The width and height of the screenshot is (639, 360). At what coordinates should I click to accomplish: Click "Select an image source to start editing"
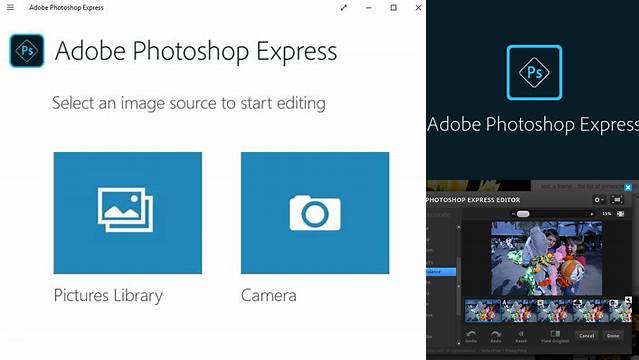click(189, 103)
